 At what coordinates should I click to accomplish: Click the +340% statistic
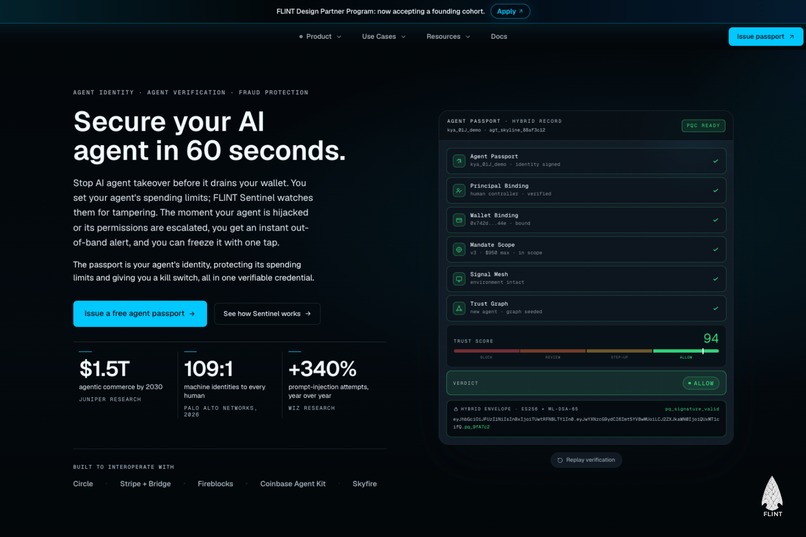(322, 368)
